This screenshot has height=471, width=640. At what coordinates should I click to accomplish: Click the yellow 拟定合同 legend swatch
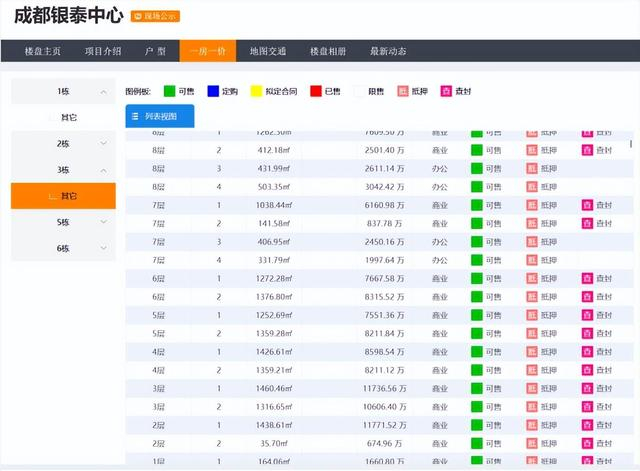256,91
